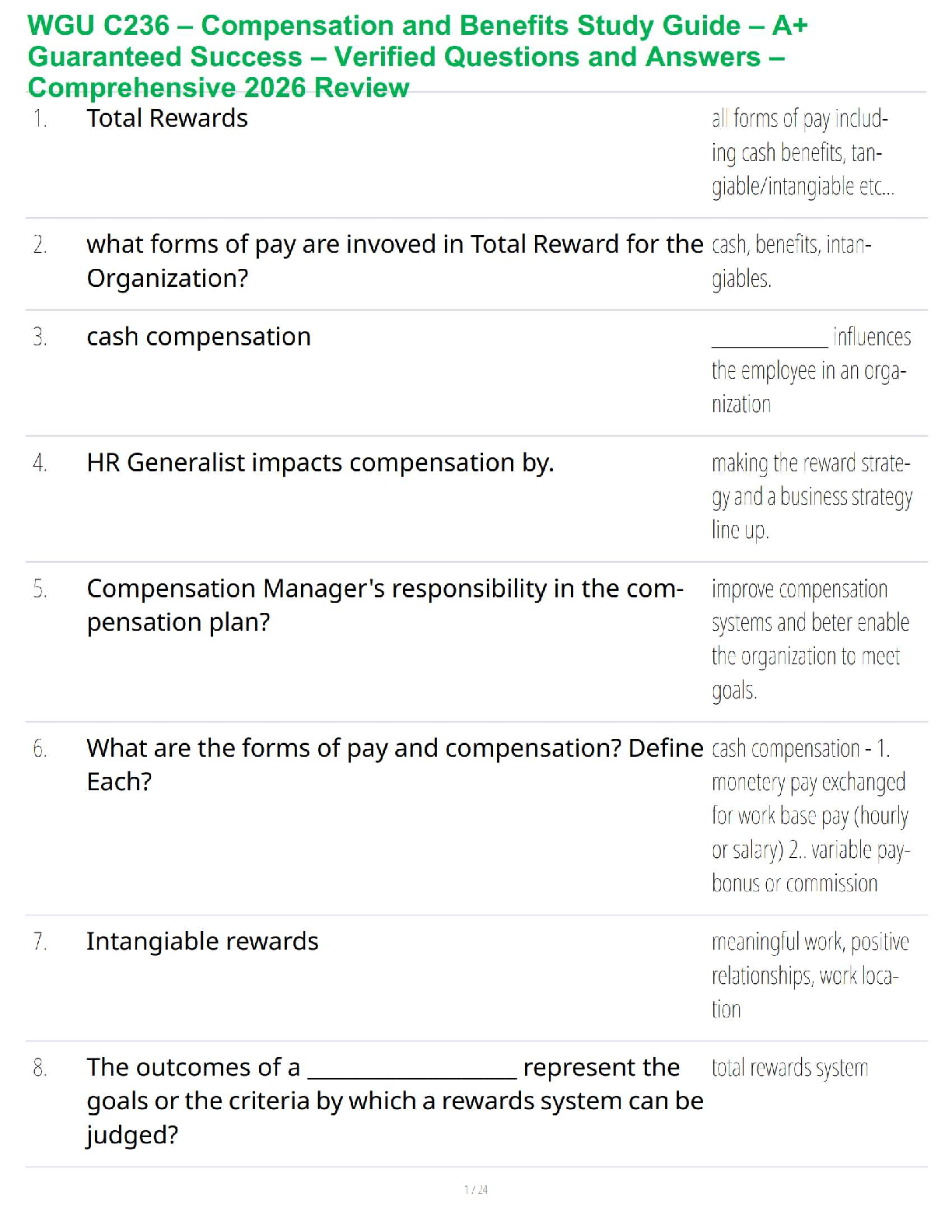Select the answer "total rewards system"
The image size is (952, 1232).
pos(789,1068)
